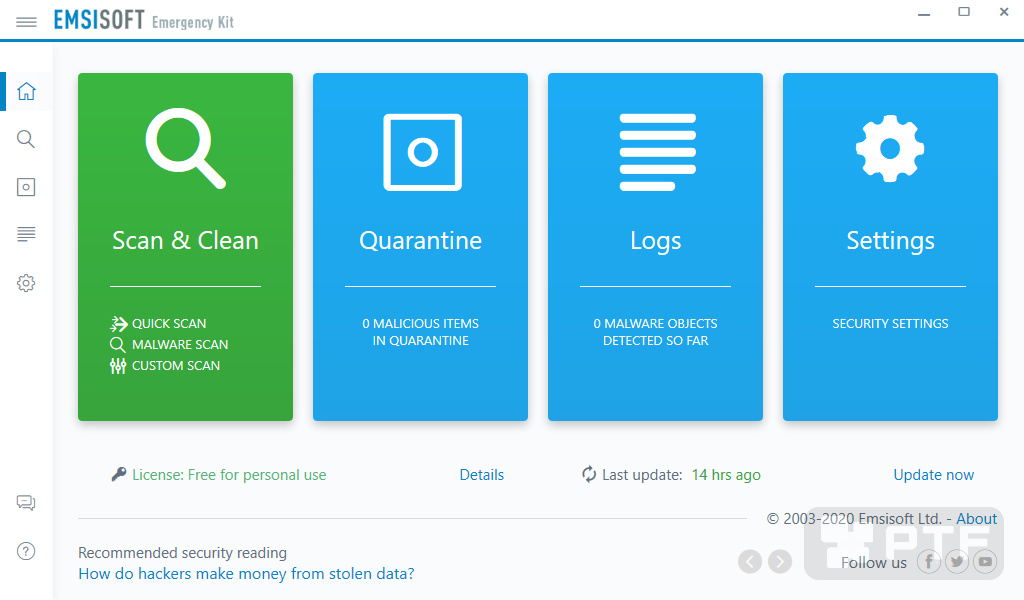The width and height of the screenshot is (1024, 600).
Task: Open the hamburger menu
Action: coord(26,22)
